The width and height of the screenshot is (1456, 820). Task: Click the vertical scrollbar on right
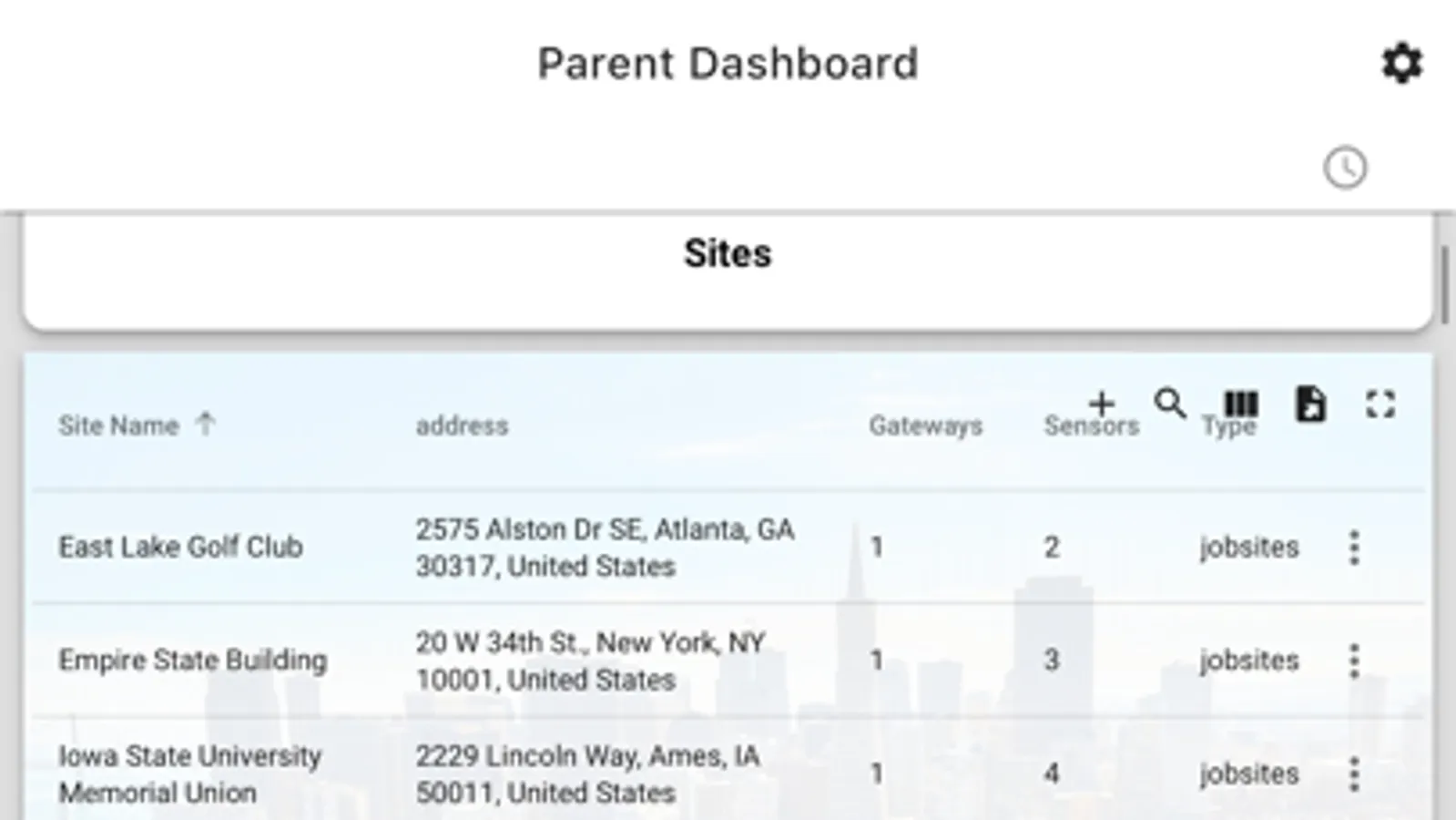(x=1445, y=282)
